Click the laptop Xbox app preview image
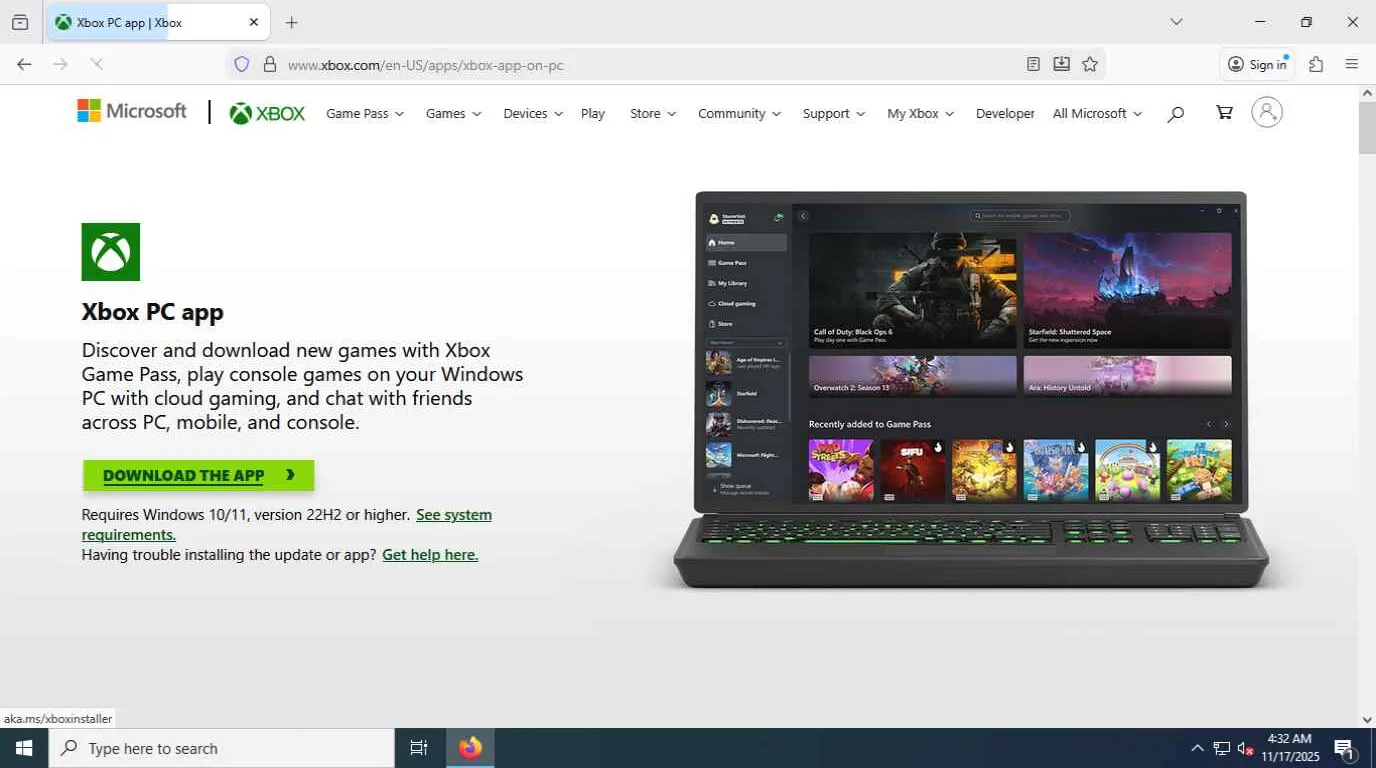This screenshot has height=768, width=1376. pos(970,390)
